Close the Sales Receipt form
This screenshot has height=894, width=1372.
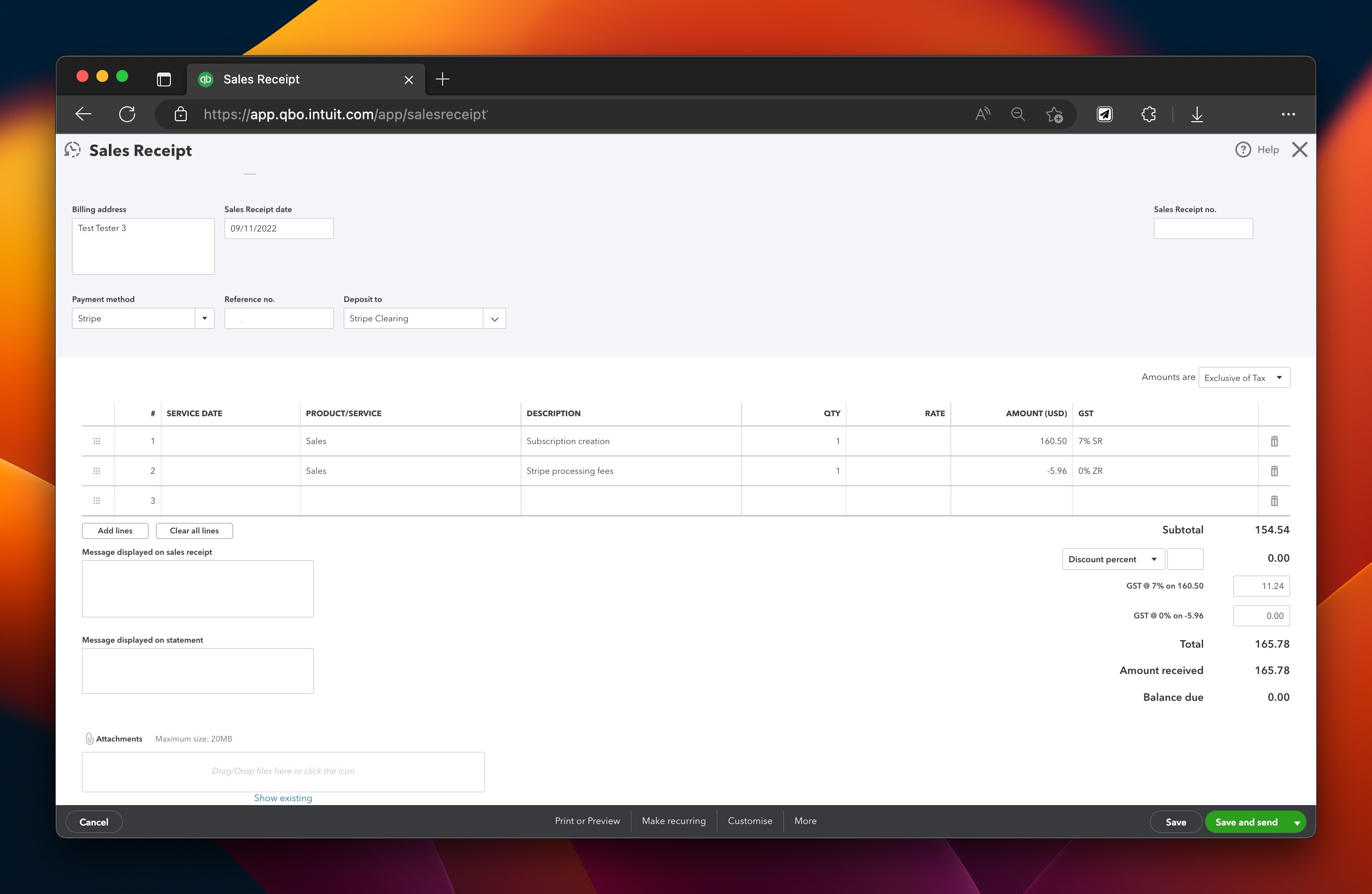(1299, 150)
